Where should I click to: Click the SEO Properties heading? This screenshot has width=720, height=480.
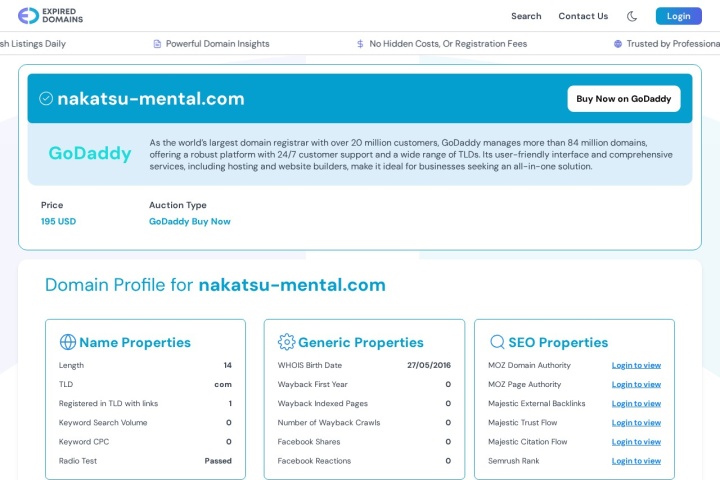(558, 343)
